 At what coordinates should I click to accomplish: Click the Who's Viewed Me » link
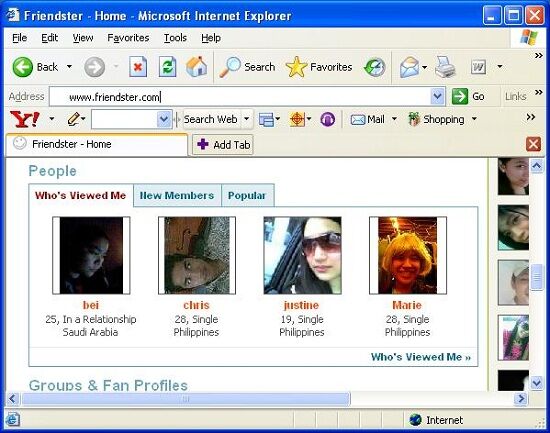pos(421,357)
